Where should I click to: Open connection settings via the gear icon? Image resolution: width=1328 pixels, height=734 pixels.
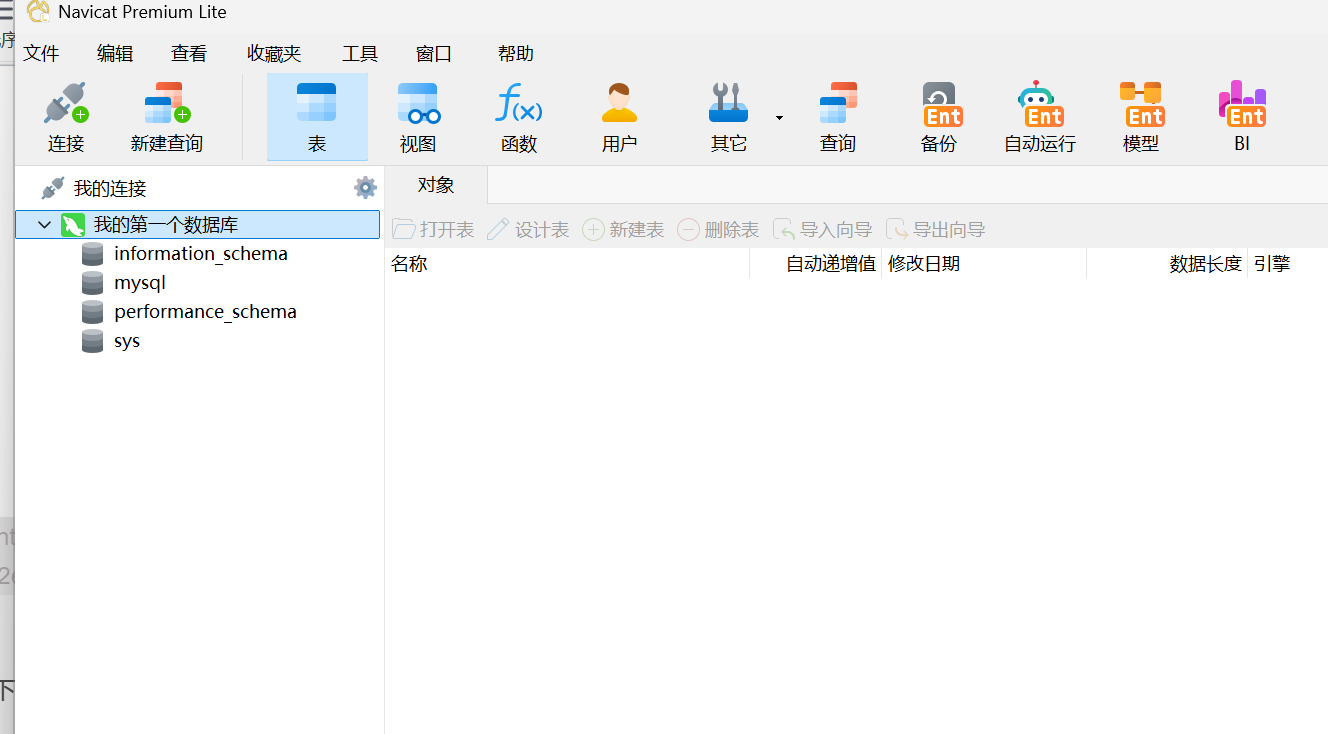tap(366, 187)
